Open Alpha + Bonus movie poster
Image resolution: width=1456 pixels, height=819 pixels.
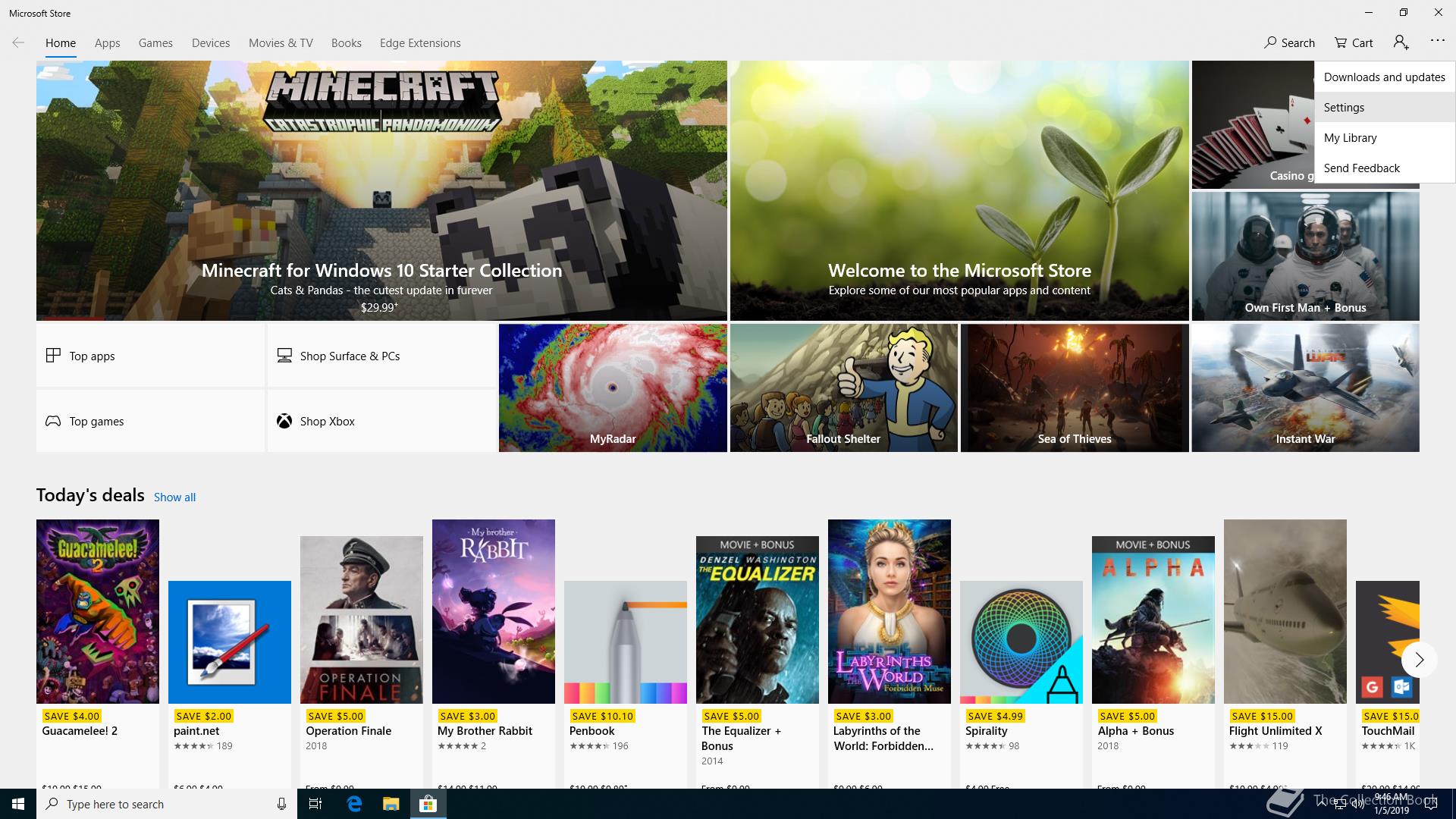1153,620
